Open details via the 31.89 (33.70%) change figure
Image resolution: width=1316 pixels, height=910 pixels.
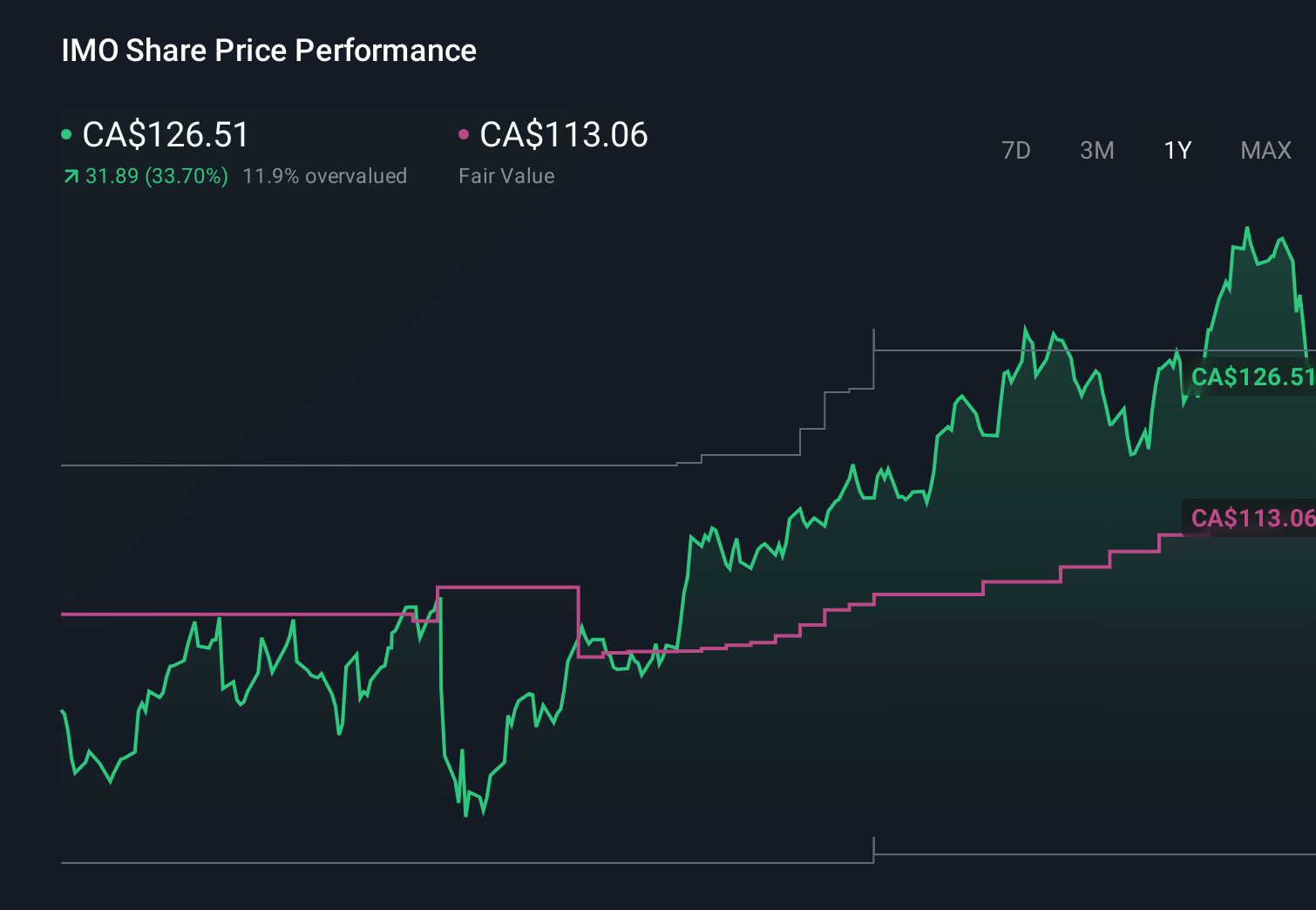[155, 175]
